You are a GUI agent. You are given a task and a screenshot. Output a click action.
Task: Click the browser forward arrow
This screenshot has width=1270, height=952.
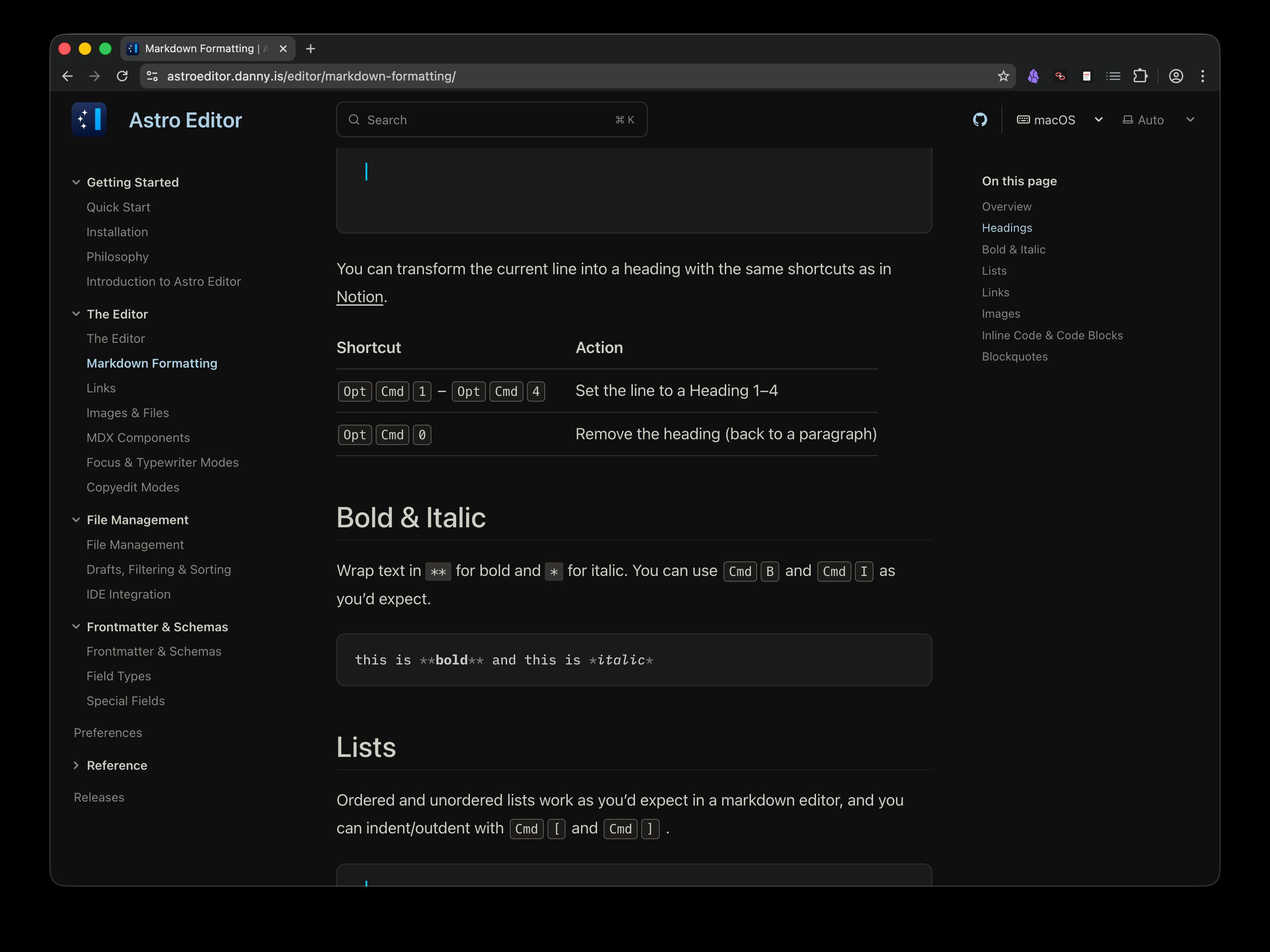tap(94, 76)
